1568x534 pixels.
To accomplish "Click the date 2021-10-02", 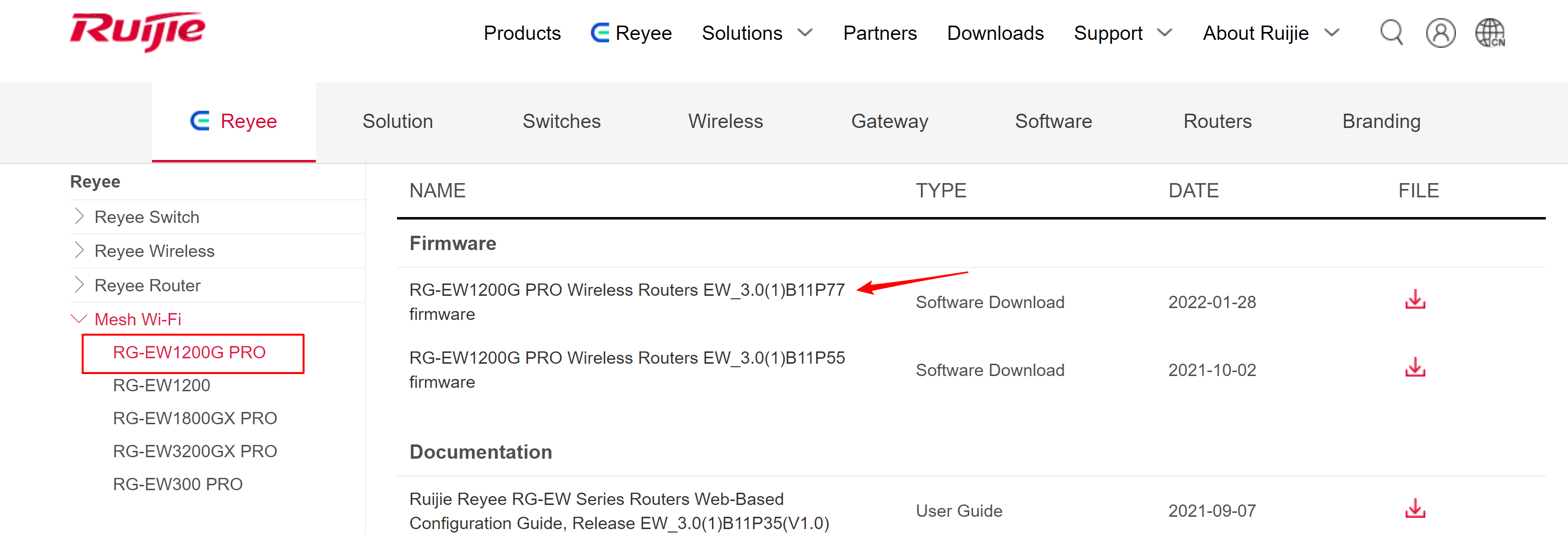I will [1212, 370].
